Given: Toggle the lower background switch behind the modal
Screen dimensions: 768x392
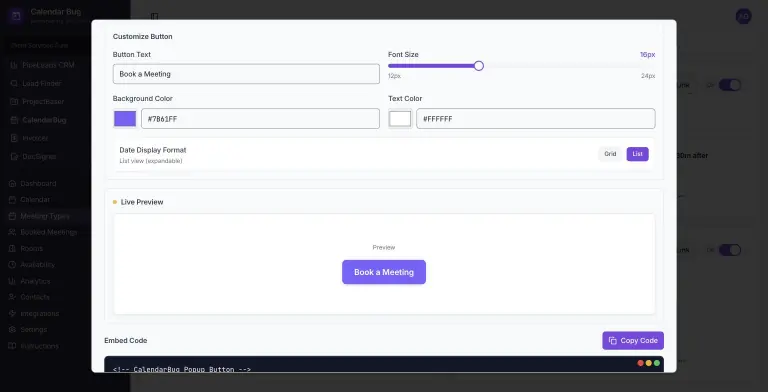Looking at the screenshot, I should coord(730,250).
